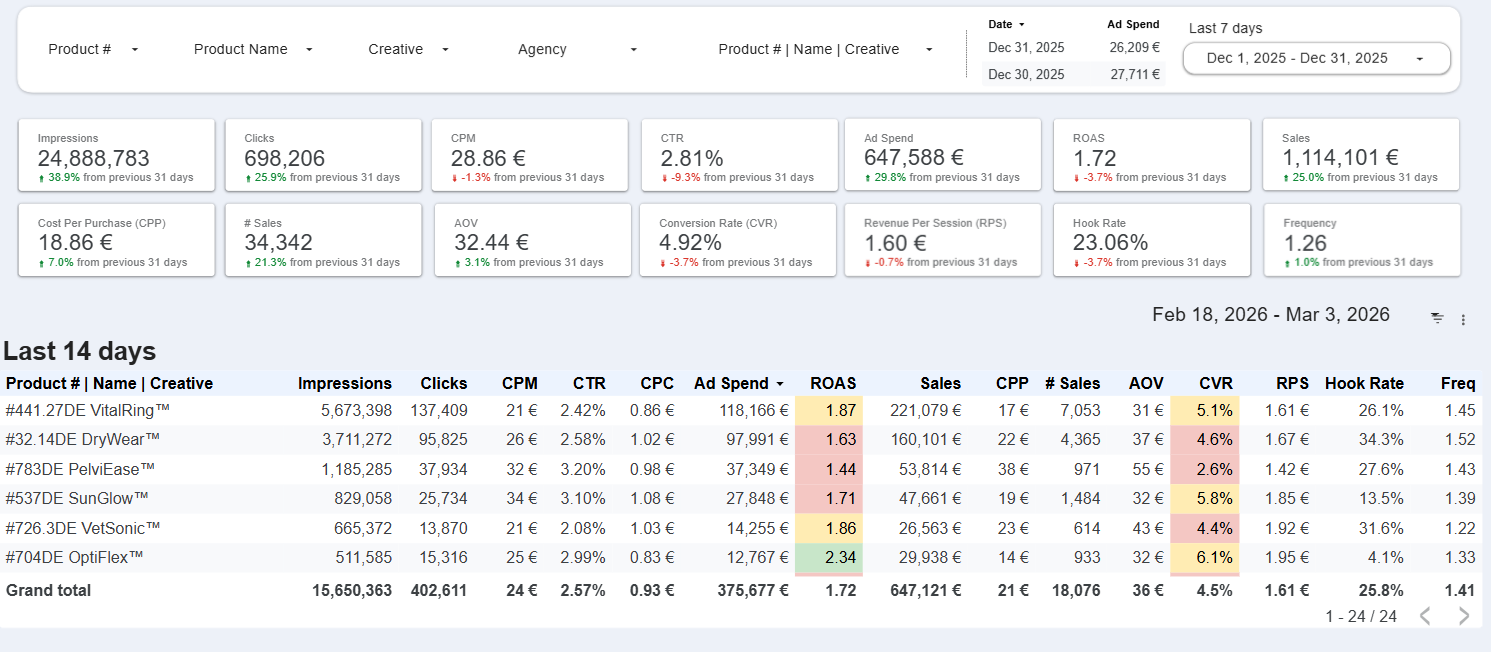Sort table by the Impressions column header

coord(345,383)
